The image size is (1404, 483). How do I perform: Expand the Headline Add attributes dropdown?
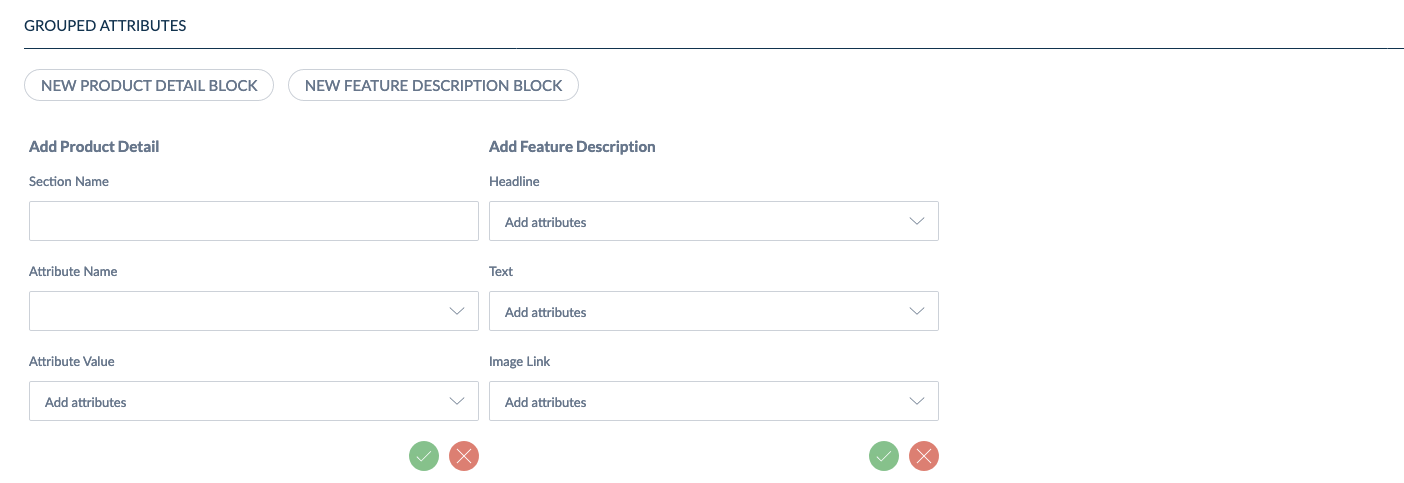pos(714,221)
